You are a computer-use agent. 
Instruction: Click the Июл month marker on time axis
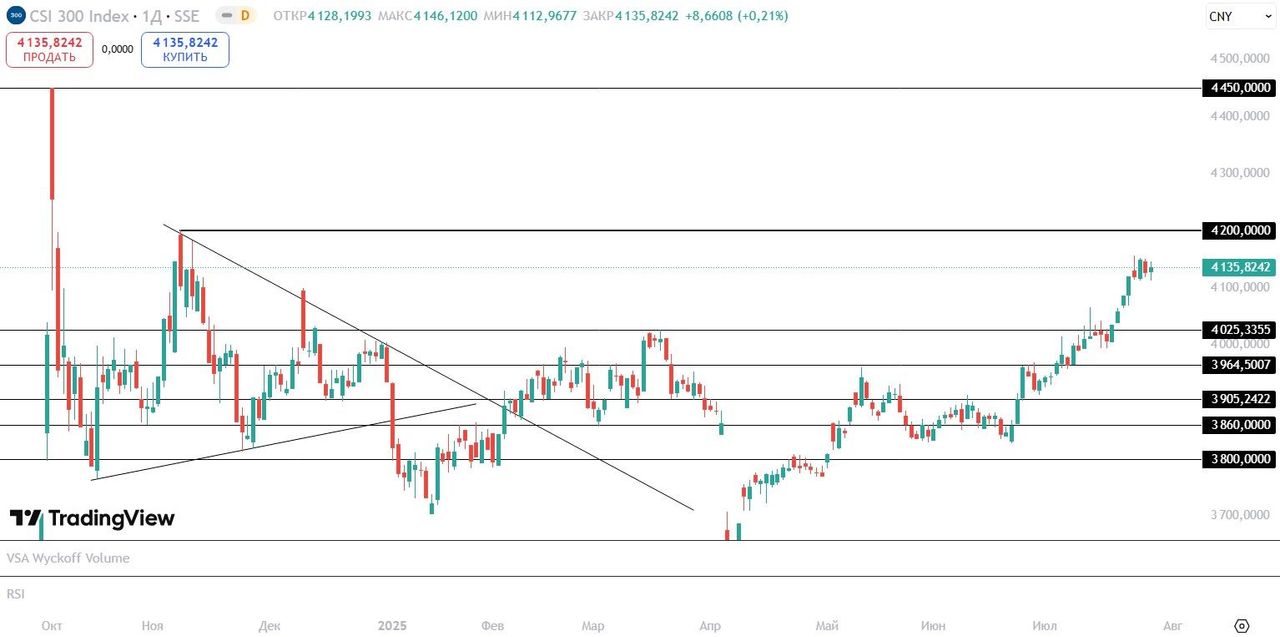(1044, 626)
